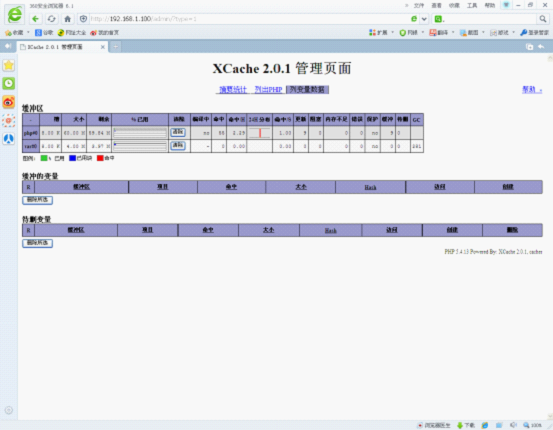Click the skin shirt icon in title bar
553x430 pixels.
tap(506, 5)
